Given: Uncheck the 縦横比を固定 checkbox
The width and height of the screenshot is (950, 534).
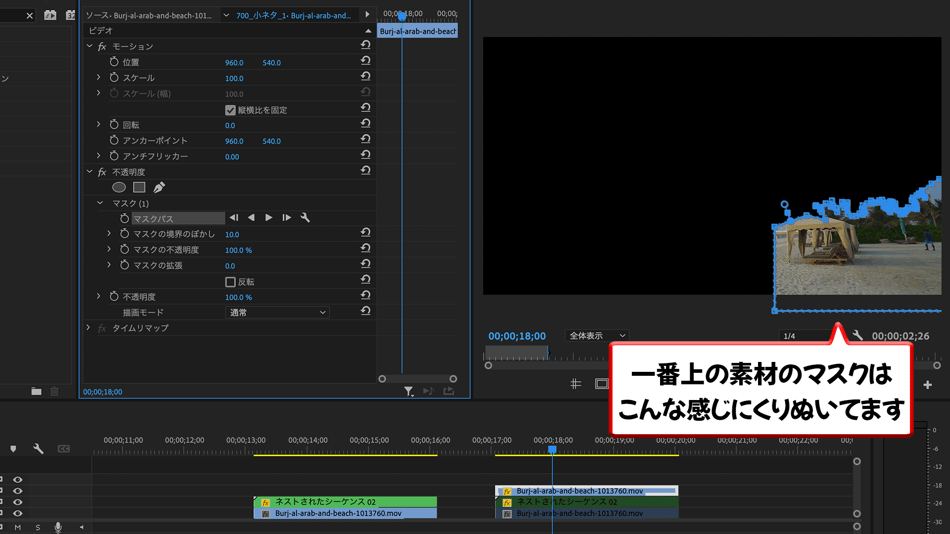Looking at the screenshot, I should pos(230,110).
